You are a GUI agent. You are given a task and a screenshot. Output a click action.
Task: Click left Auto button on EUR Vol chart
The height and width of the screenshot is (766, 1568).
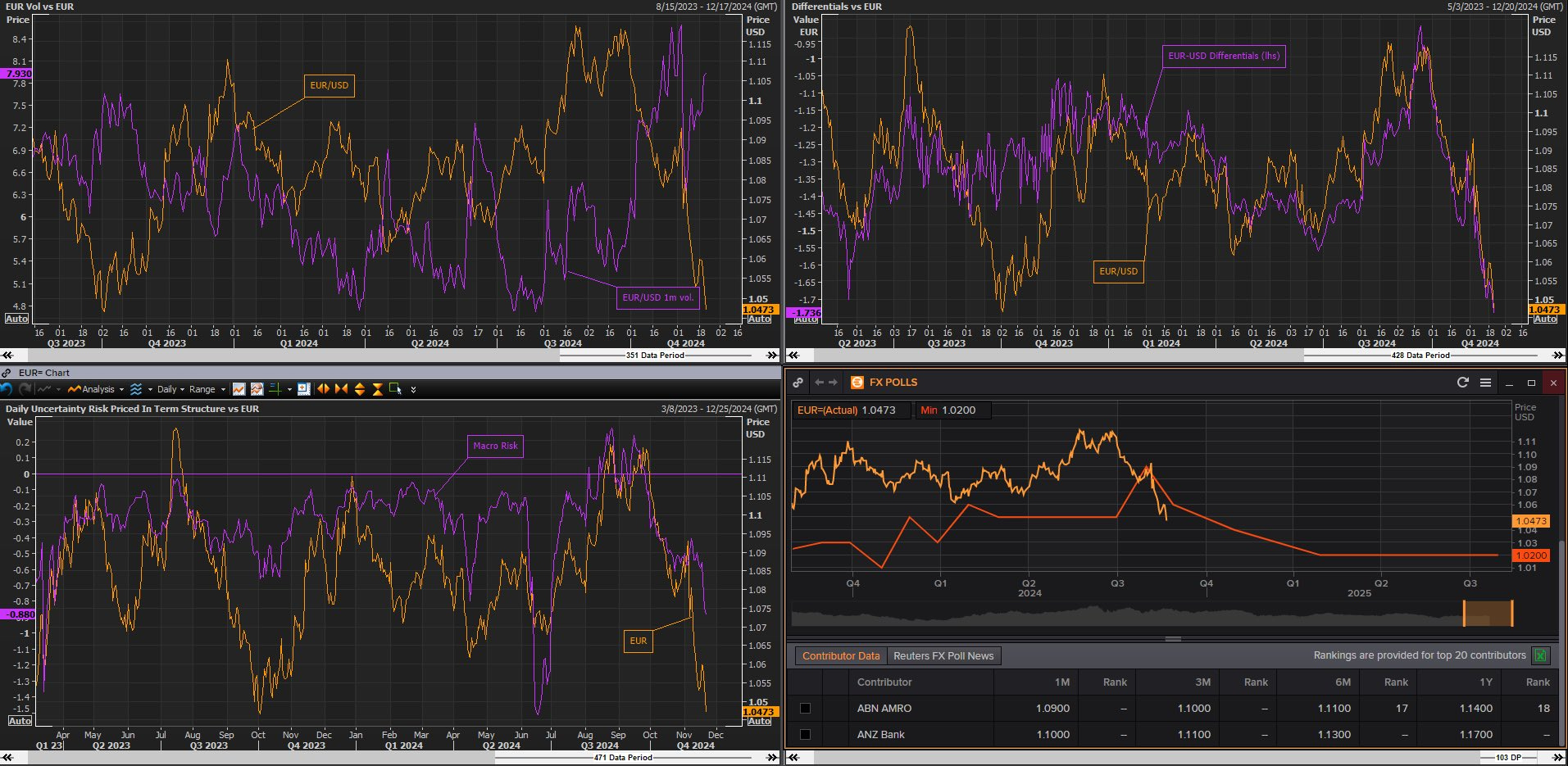pos(16,319)
